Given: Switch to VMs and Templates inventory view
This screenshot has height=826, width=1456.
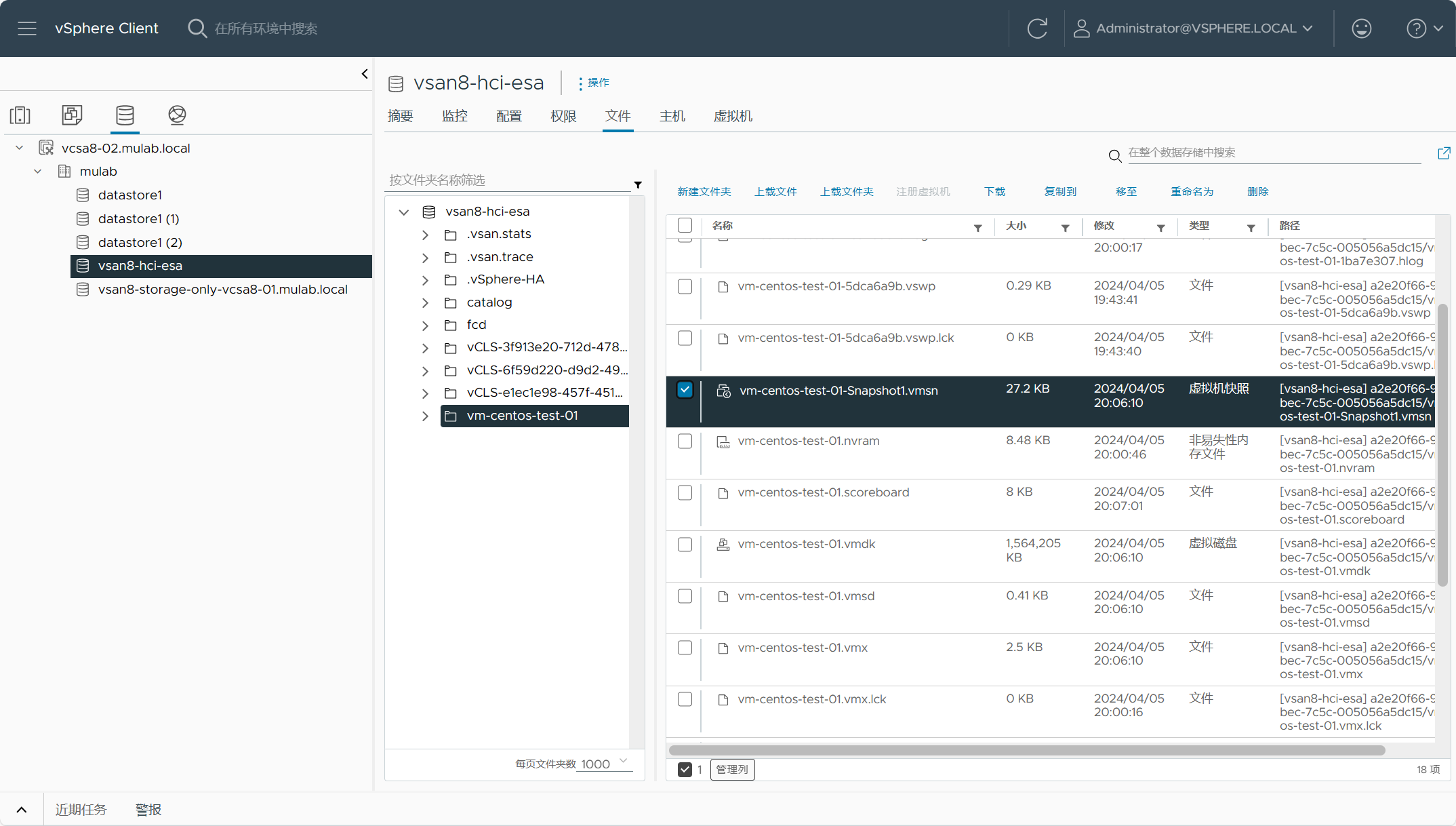Looking at the screenshot, I should 72,115.
